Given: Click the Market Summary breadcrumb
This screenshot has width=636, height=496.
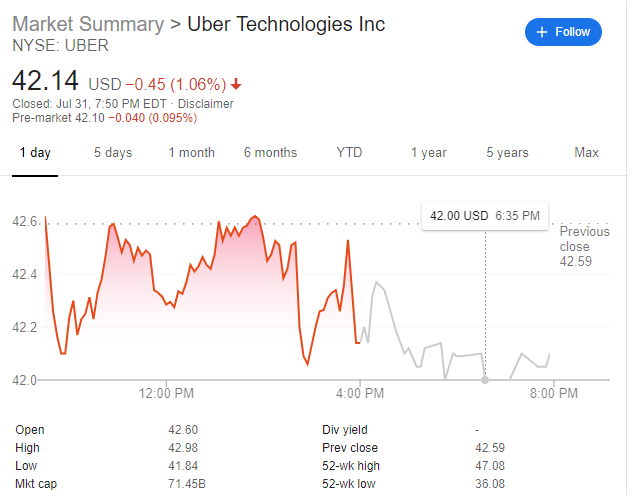Looking at the screenshot, I should (x=88, y=24).
